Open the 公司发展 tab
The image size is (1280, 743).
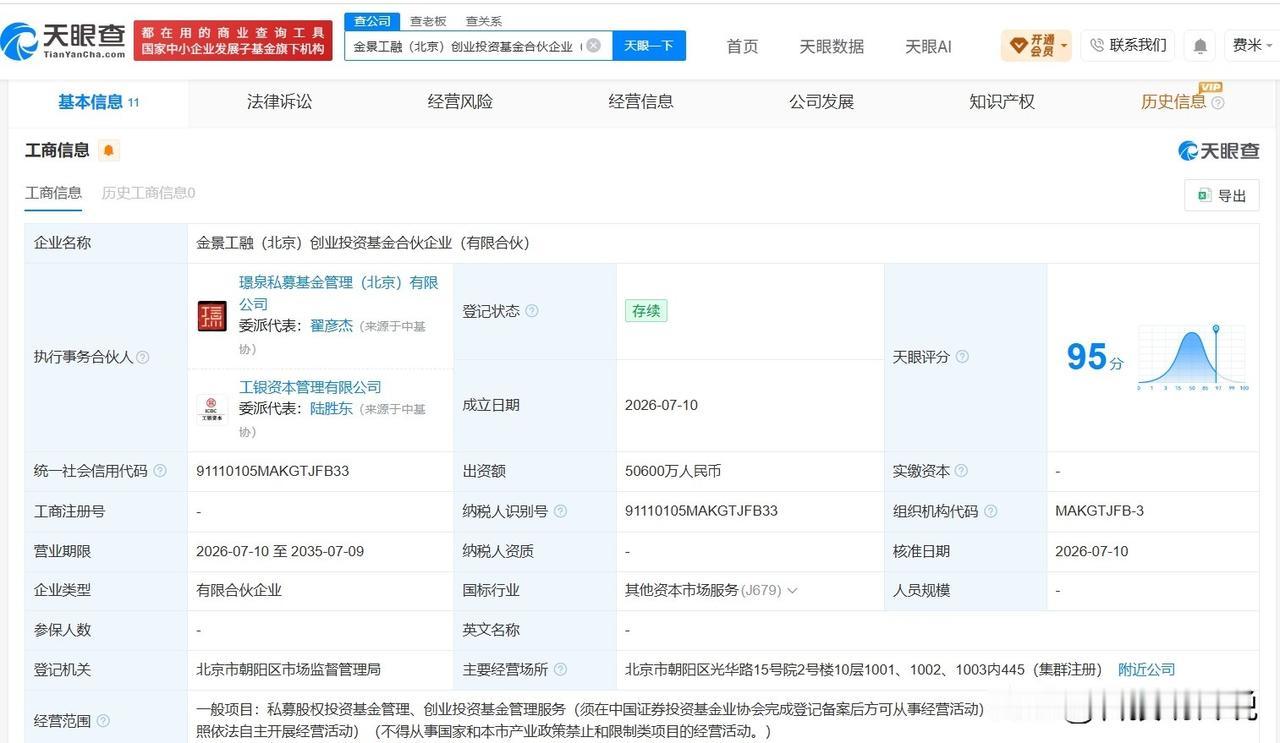[x=821, y=102]
